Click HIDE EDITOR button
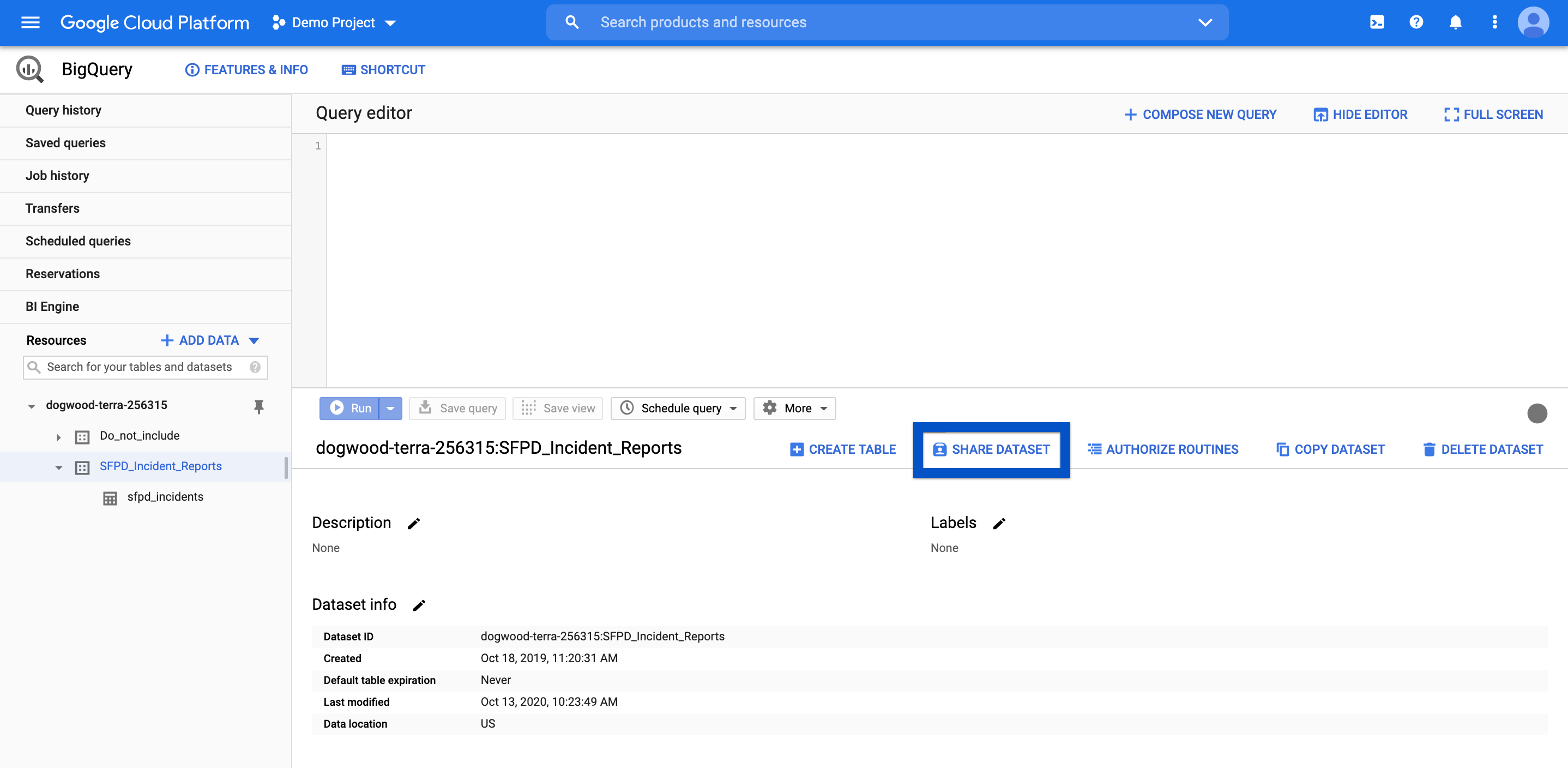Screen dimensions: 1568x768 (1360, 115)
